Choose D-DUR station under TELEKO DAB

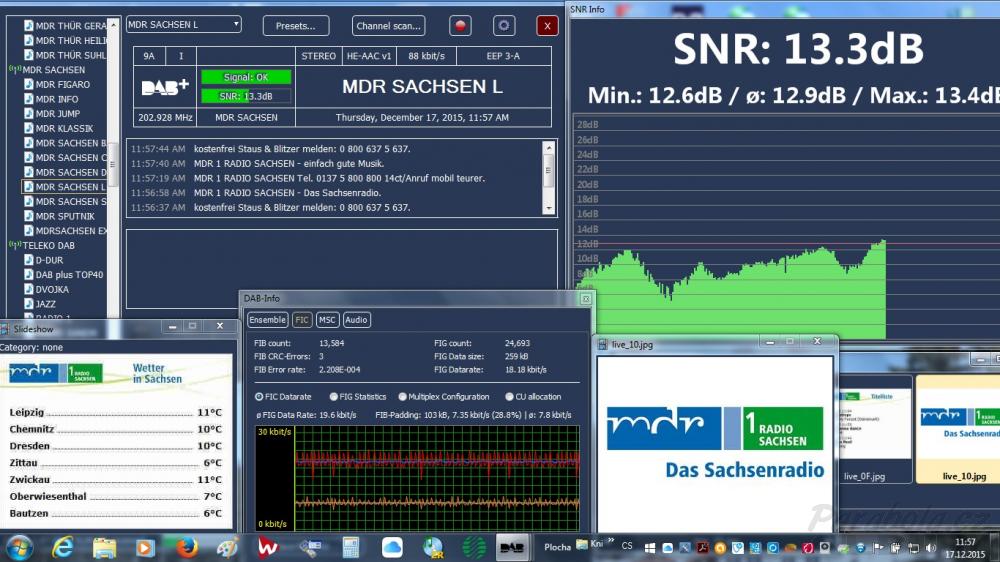[x=49, y=260]
